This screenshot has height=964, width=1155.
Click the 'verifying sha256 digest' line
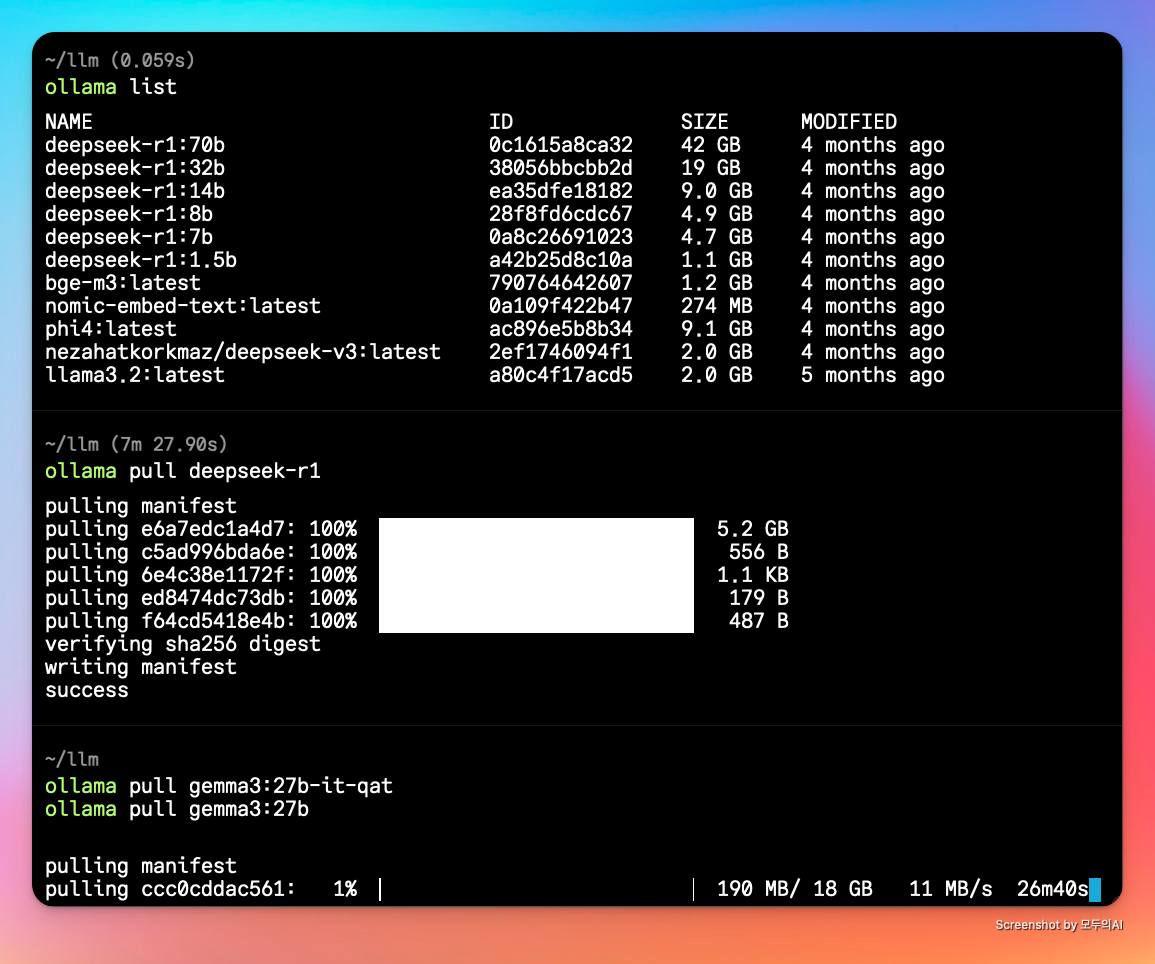[x=183, y=644]
